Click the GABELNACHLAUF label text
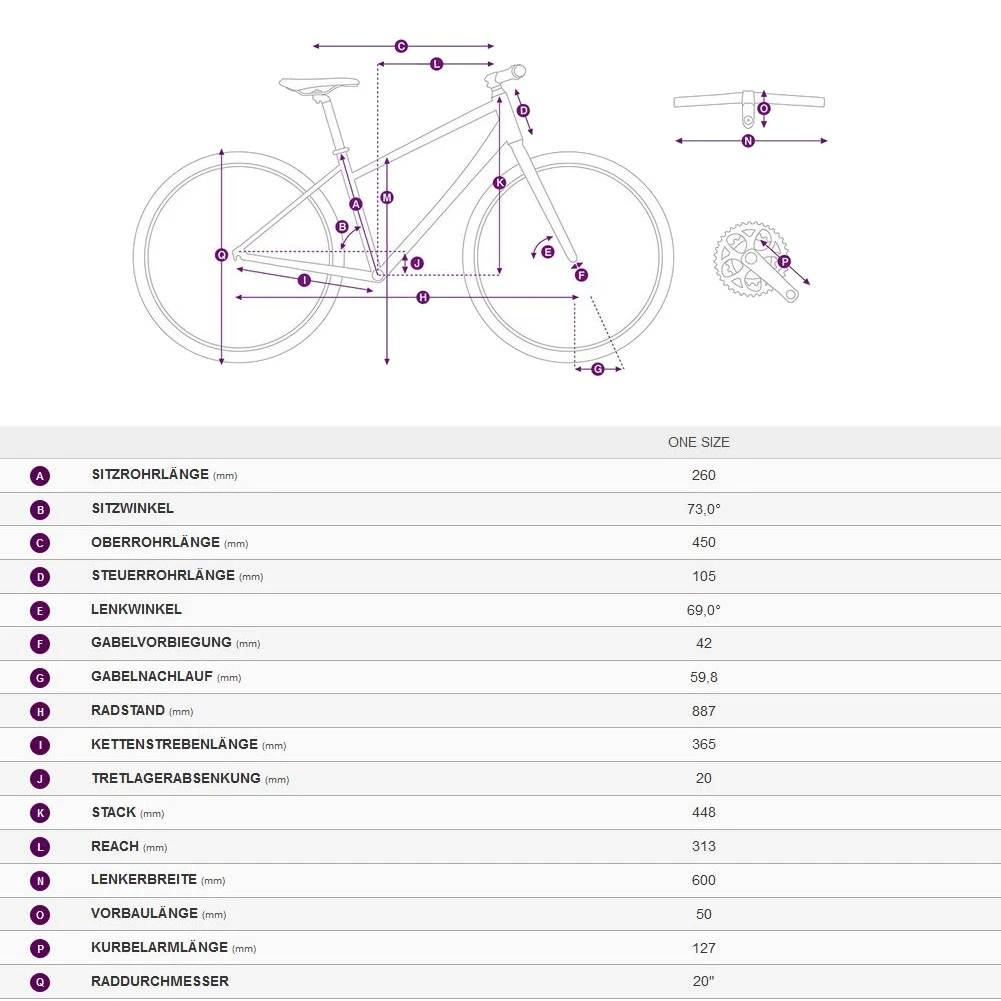Image resolution: width=1001 pixels, height=1001 pixels. 152,677
